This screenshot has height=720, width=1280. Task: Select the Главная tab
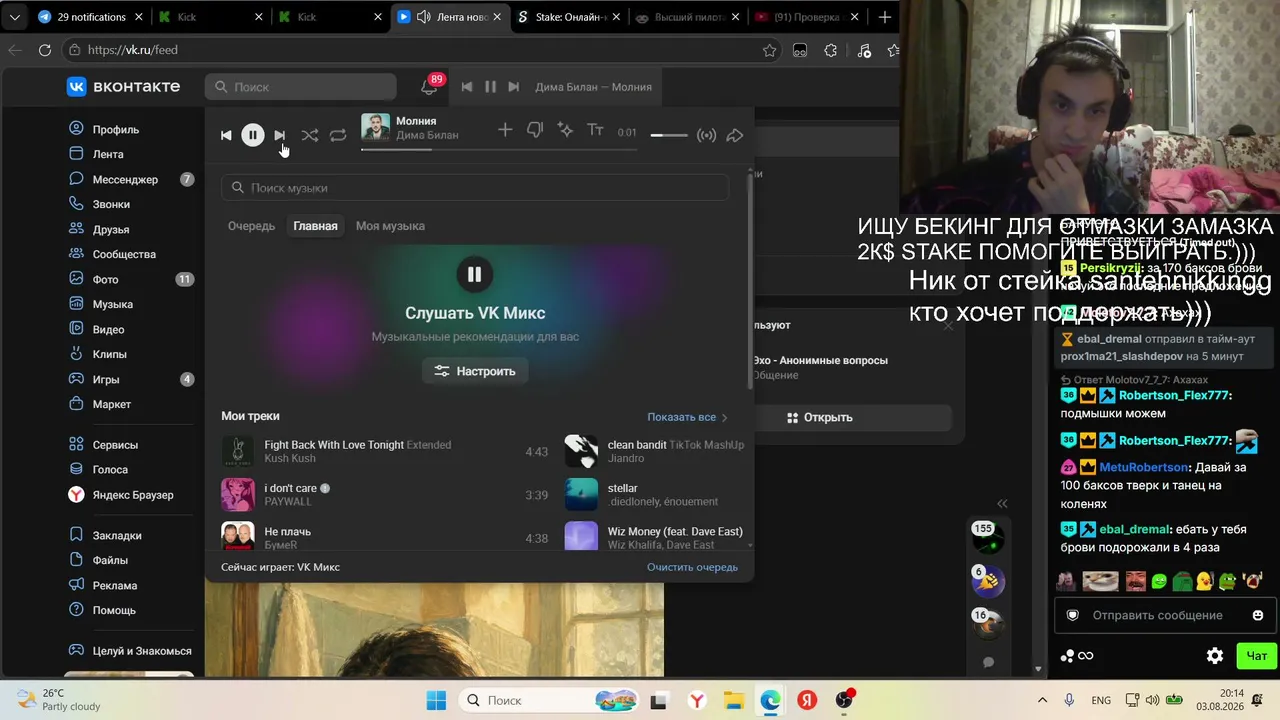coord(315,226)
